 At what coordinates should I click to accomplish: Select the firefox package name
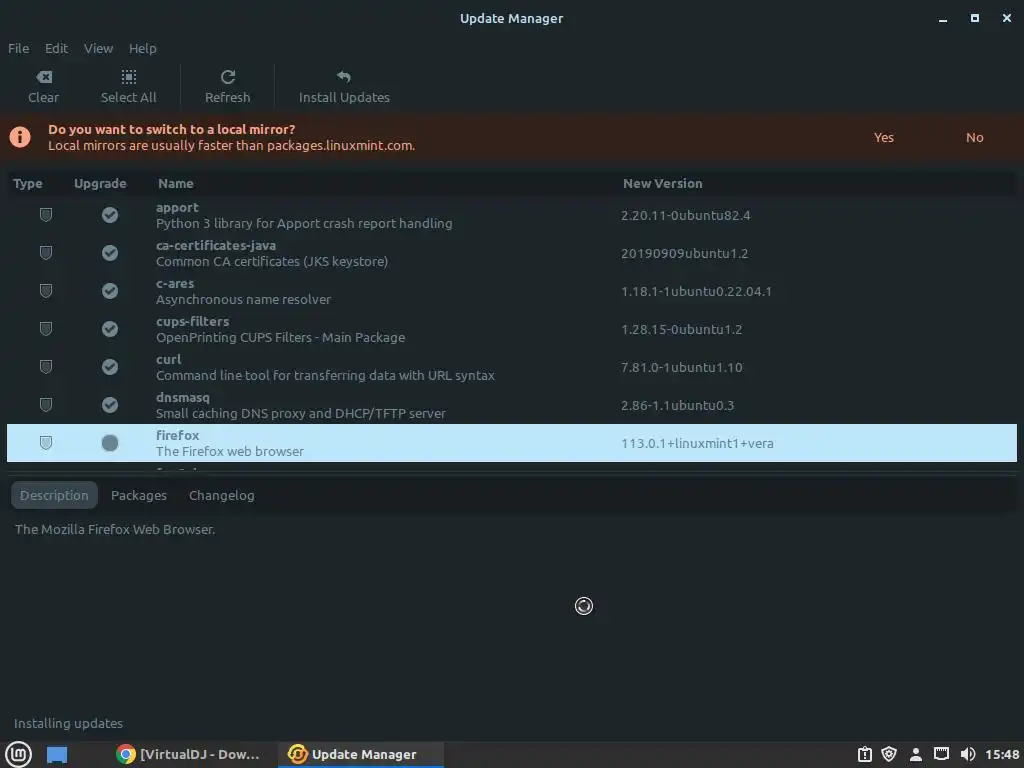click(x=178, y=435)
